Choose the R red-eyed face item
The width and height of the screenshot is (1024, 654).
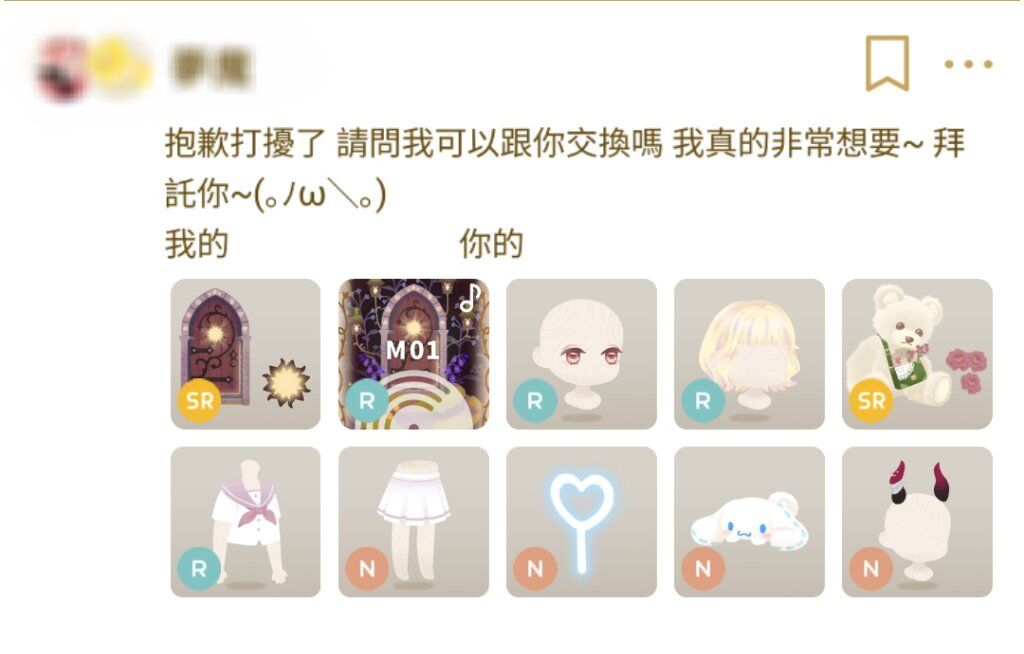point(581,354)
